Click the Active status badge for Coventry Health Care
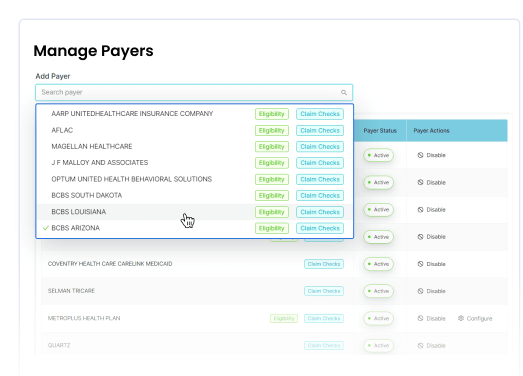Image resolution: width=523 pixels, height=376 pixels. [379, 264]
